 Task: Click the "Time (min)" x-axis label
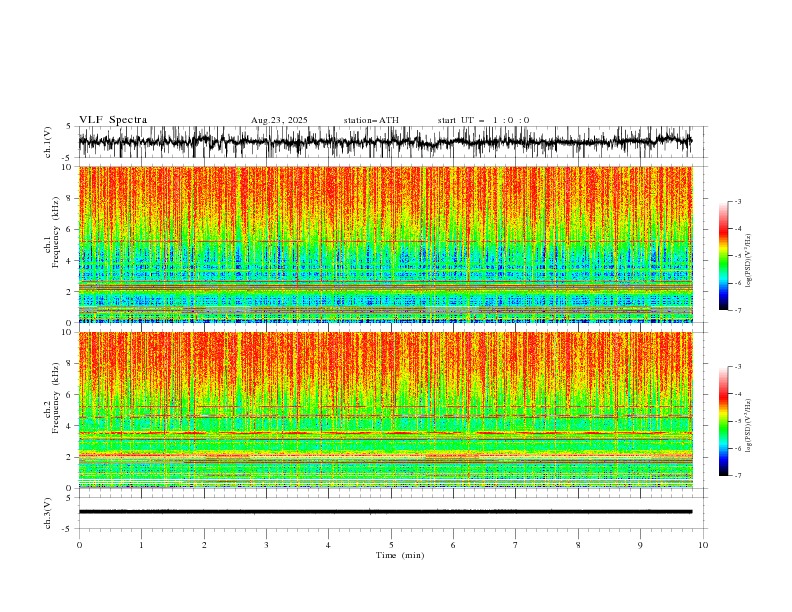[400, 555]
